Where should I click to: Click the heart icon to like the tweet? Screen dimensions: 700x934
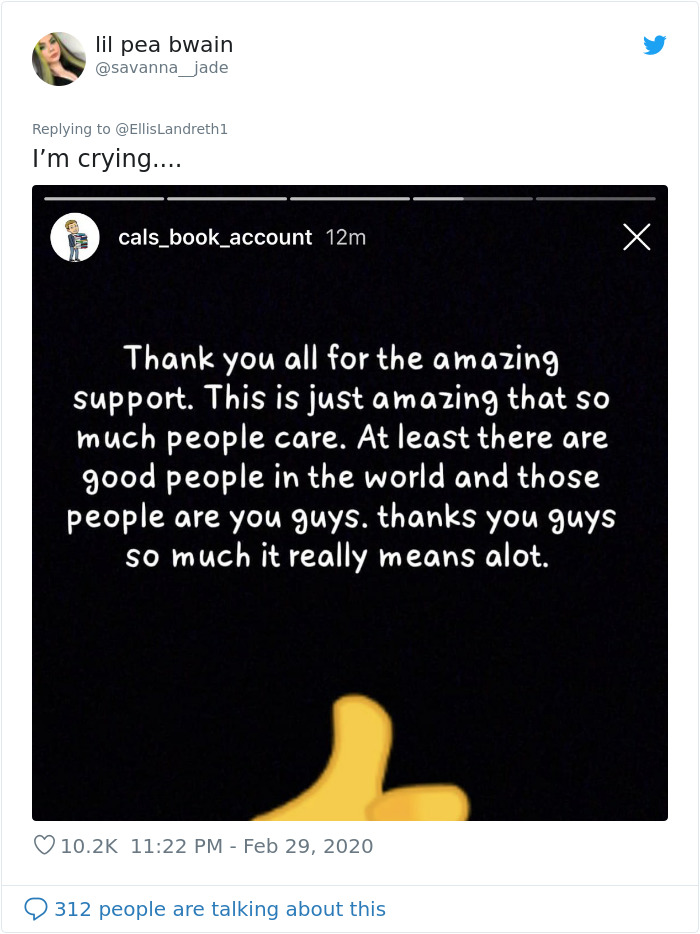tap(44, 845)
